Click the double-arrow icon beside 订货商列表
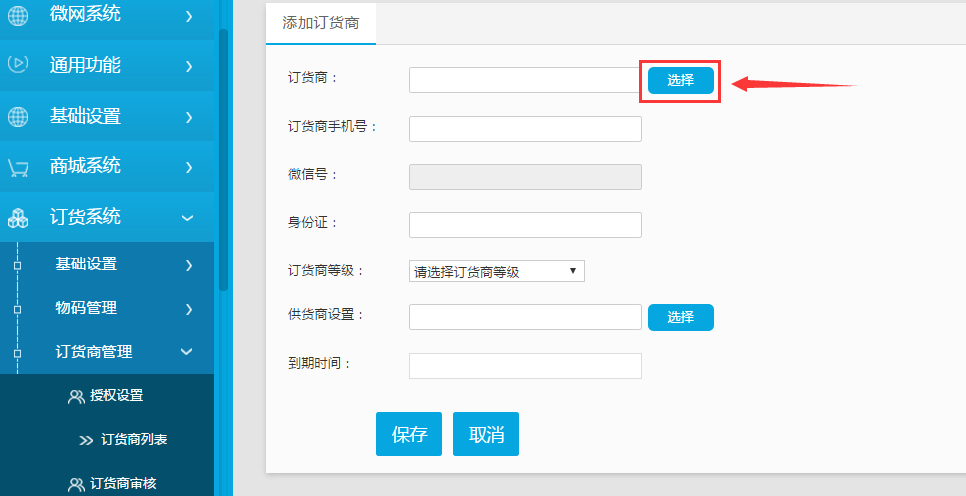This screenshot has width=966, height=496. [x=86, y=441]
